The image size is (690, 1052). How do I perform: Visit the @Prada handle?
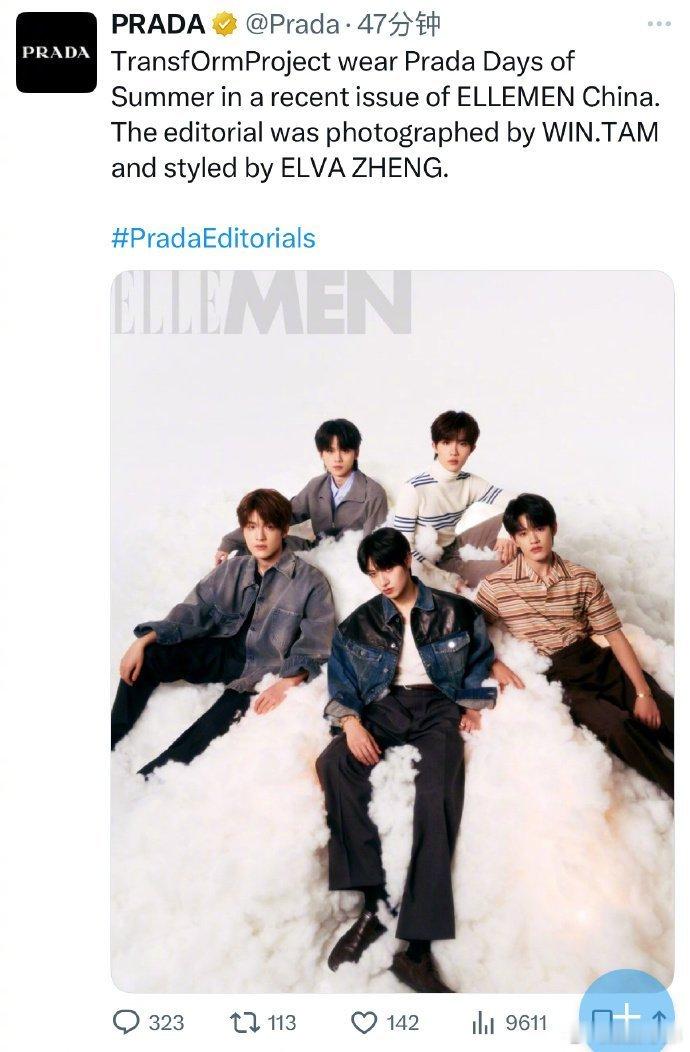point(293,25)
